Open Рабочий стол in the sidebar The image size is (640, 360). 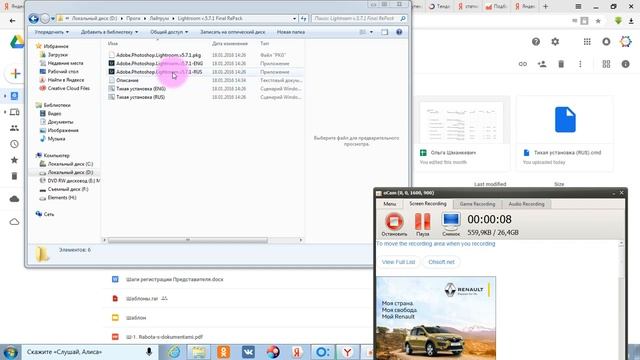coord(63,71)
